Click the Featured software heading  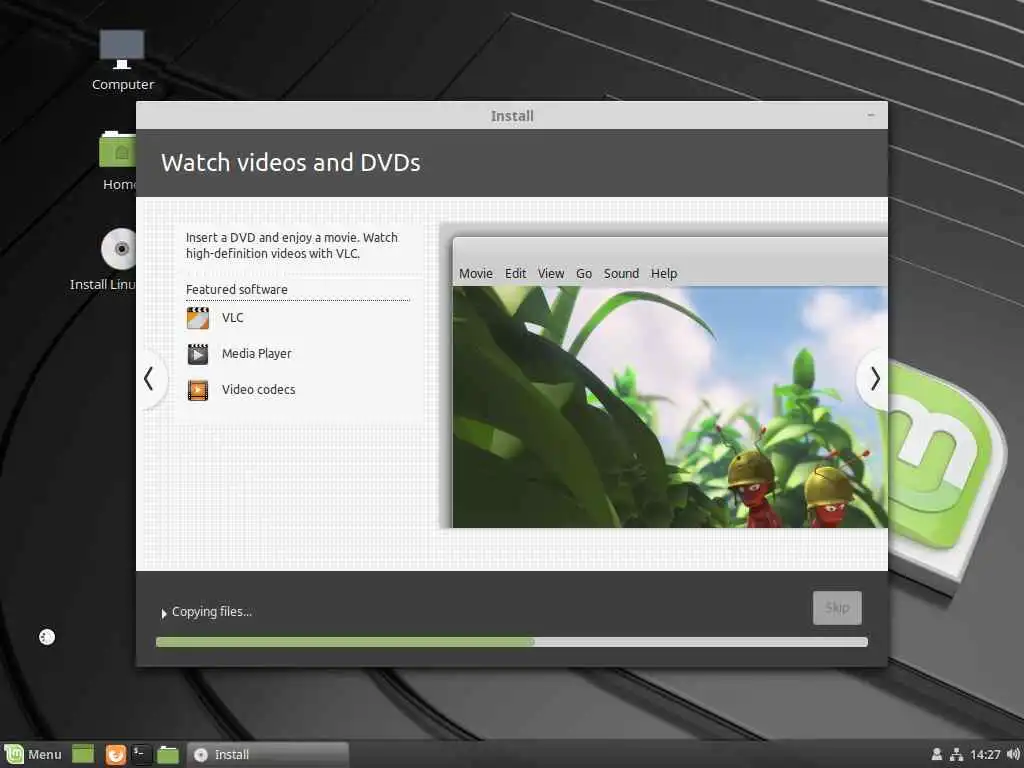[236, 289]
